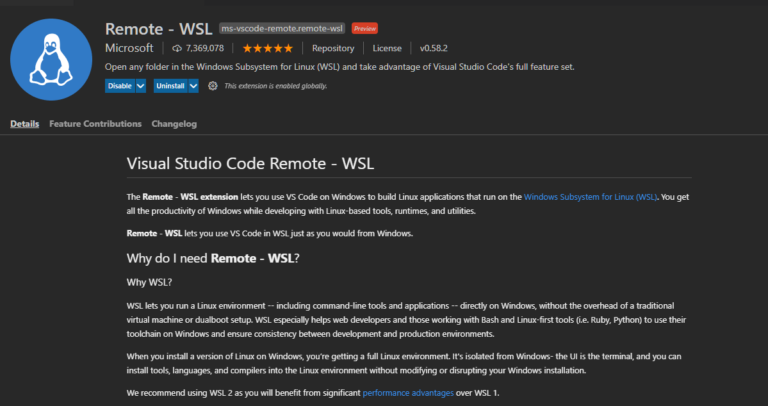Click the five-star rating
768x406 pixels.
point(267,48)
